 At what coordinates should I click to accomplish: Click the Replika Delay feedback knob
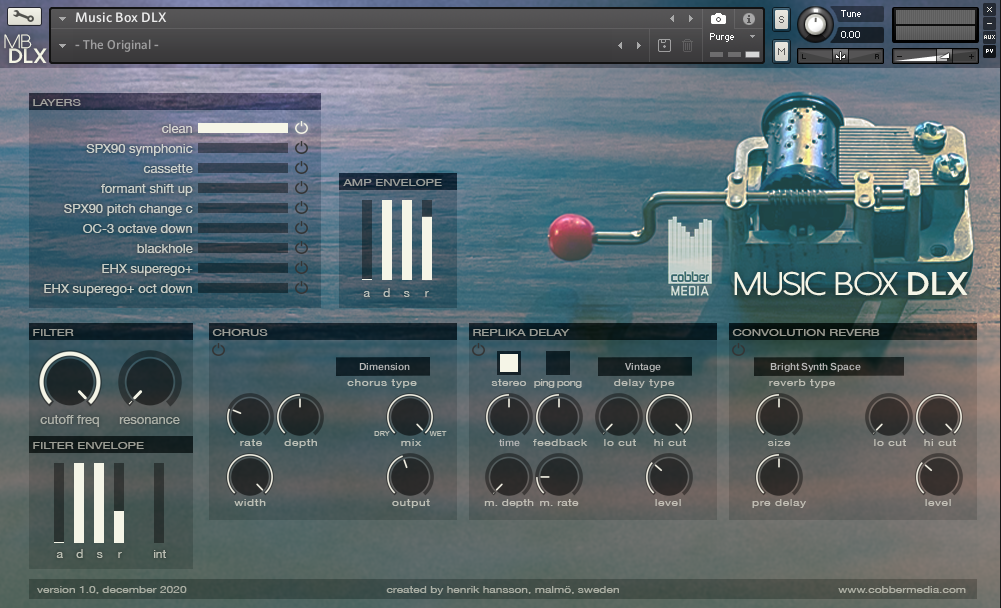click(x=559, y=416)
